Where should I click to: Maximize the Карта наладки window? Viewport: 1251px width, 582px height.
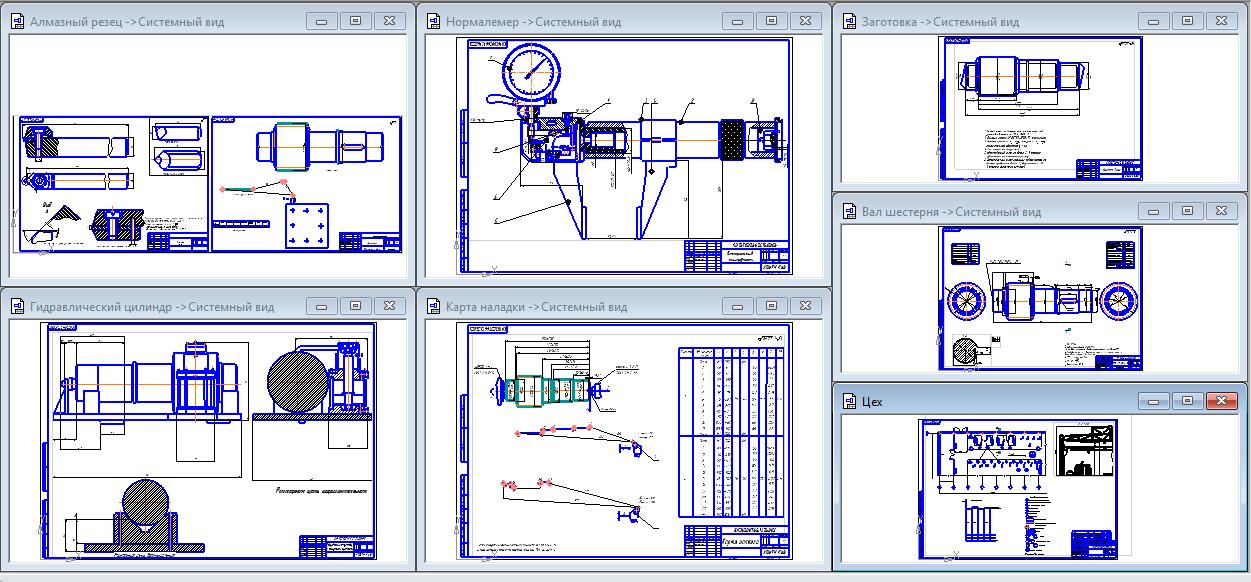click(x=771, y=306)
